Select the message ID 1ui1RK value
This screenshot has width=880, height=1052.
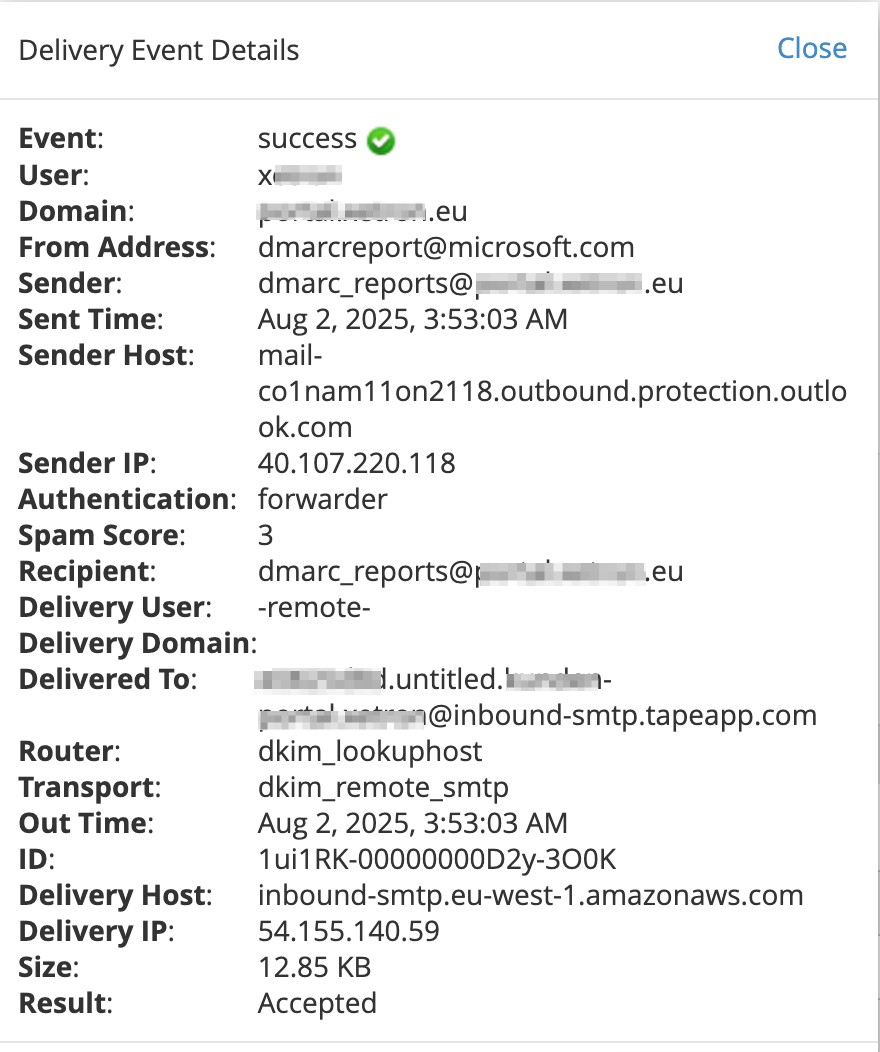[437, 859]
